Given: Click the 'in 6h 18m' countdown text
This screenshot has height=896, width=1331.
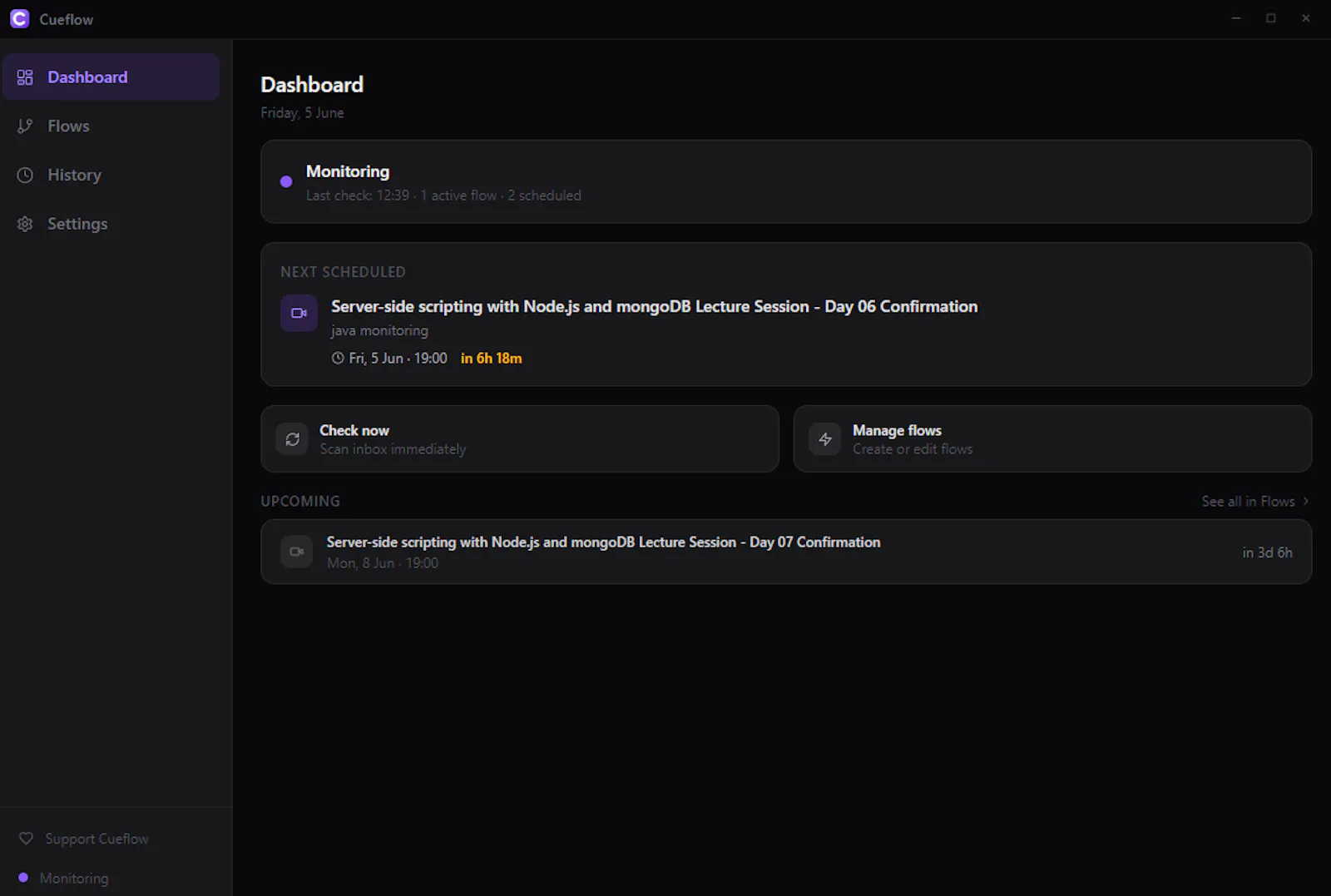Looking at the screenshot, I should [x=491, y=359].
